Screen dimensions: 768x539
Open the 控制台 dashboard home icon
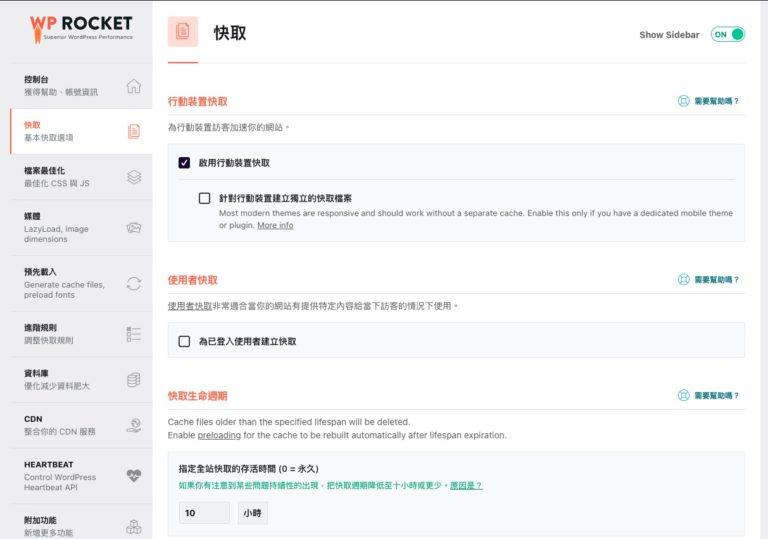133,86
